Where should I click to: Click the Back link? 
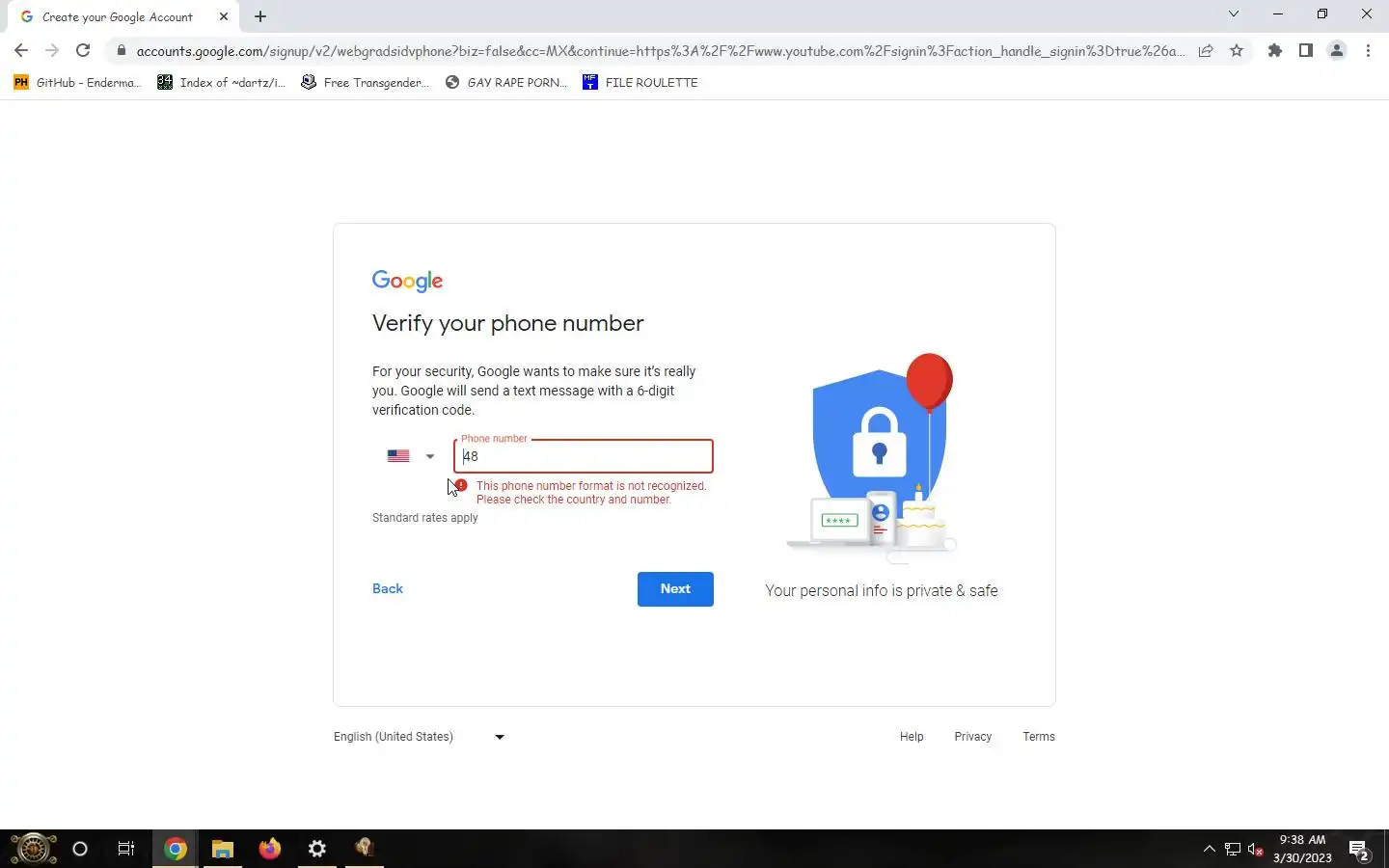[x=388, y=589]
